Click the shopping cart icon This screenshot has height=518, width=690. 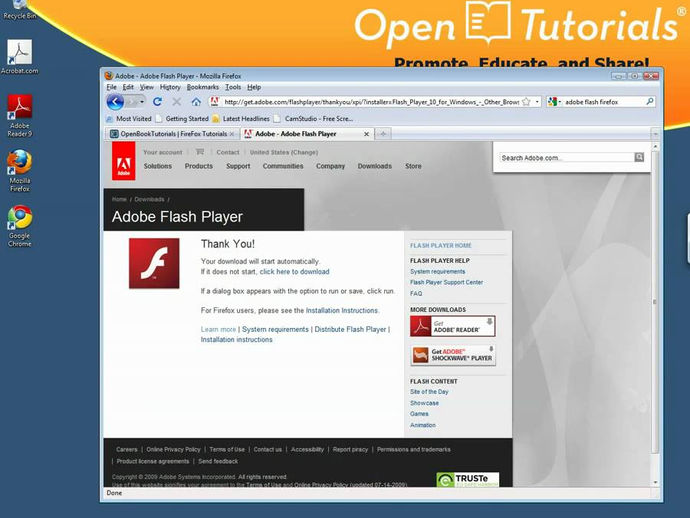[x=200, y=152]
